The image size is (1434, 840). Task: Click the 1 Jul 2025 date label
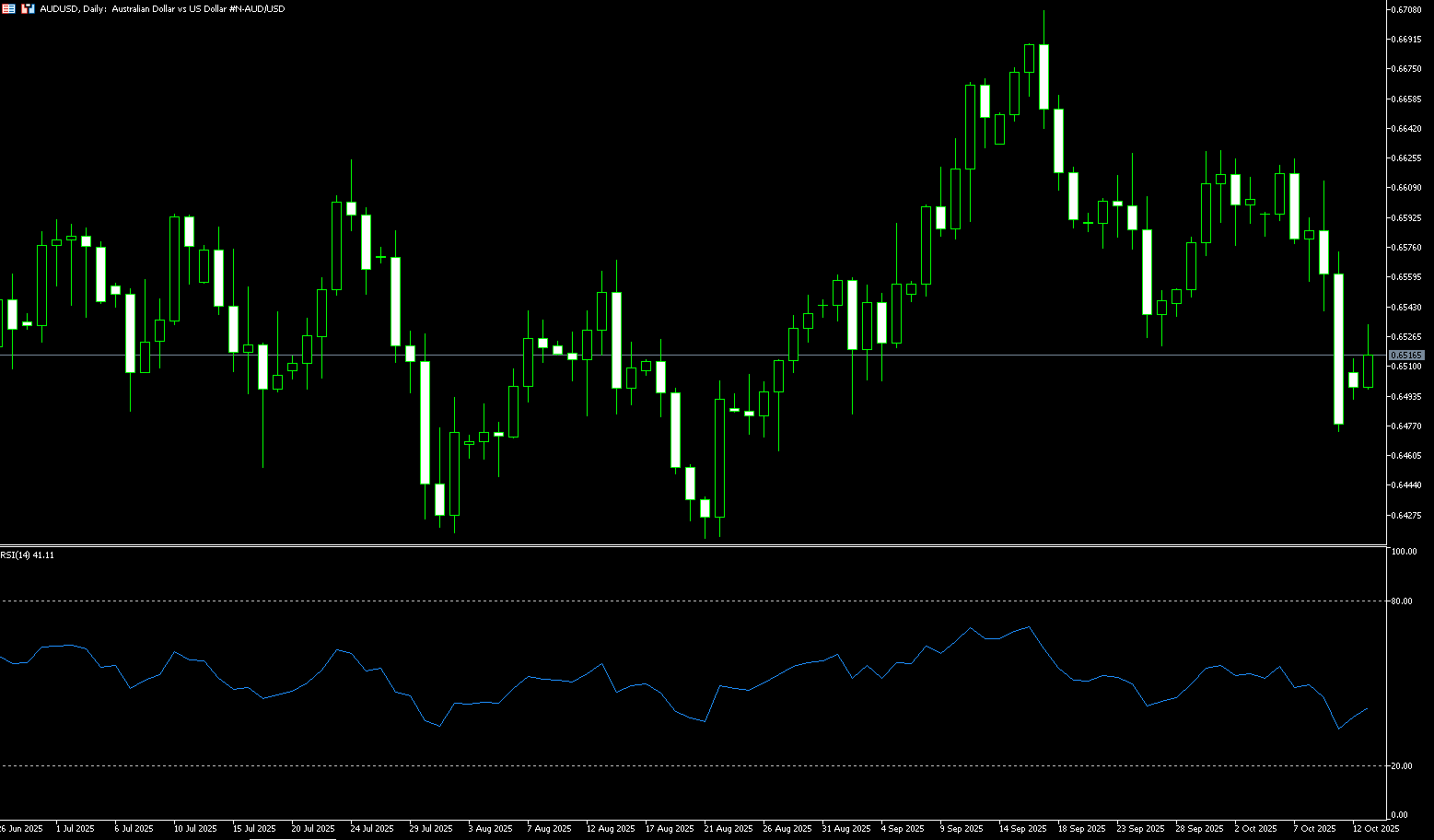click(x=75, y=829)
